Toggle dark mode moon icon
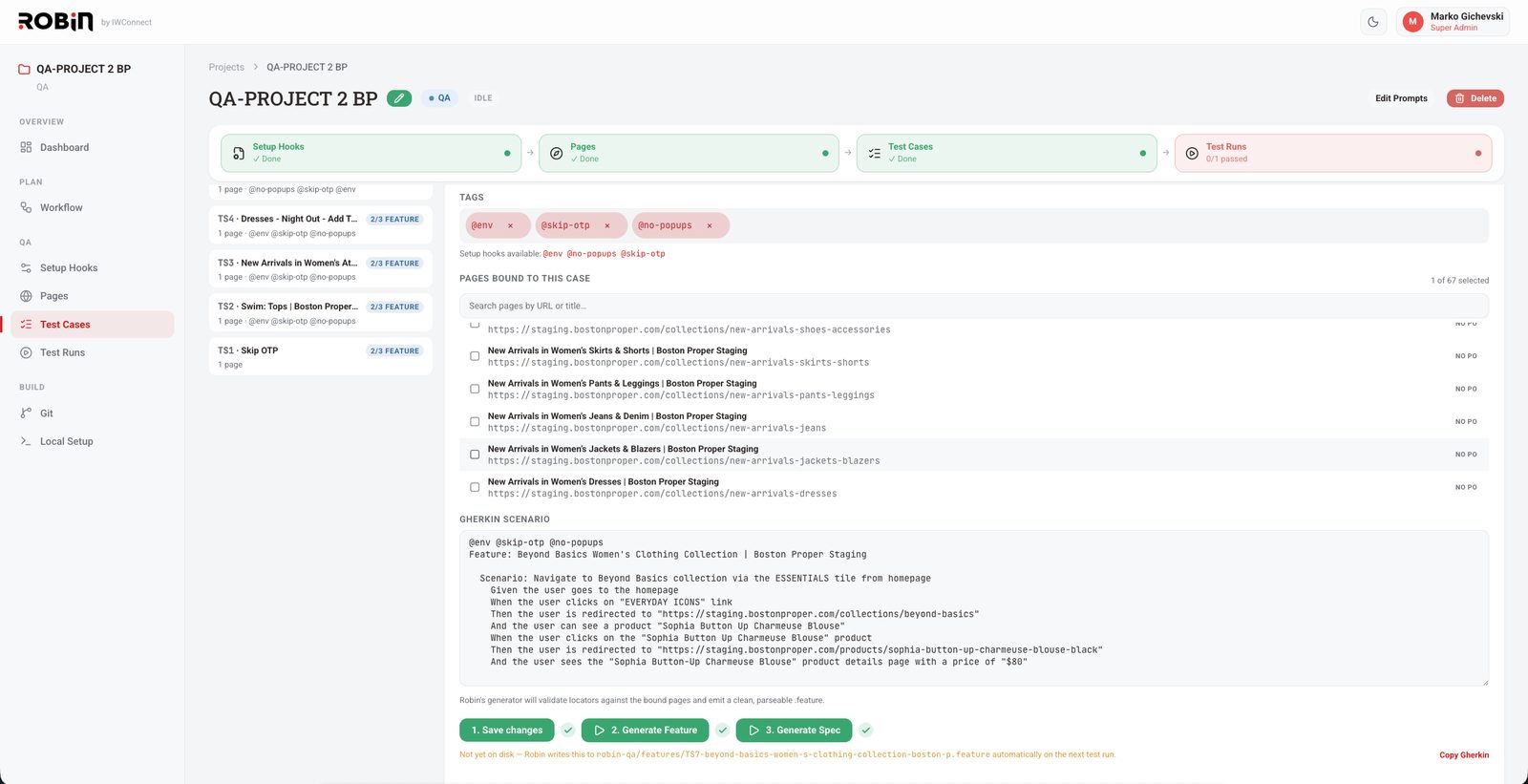1528x784 pixels. tap(1373, 22)
